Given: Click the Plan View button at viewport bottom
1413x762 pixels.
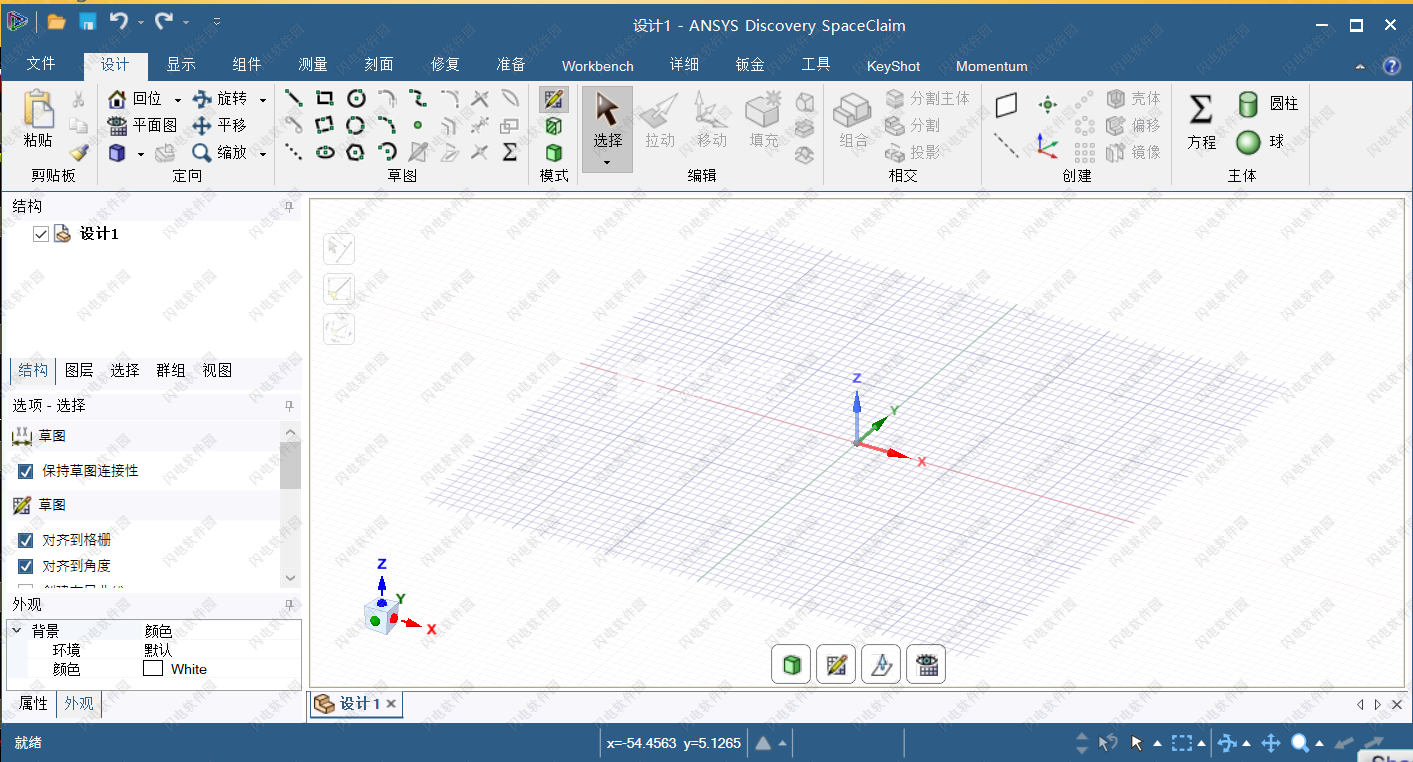Looking at the screenshot, I should 926,665.
